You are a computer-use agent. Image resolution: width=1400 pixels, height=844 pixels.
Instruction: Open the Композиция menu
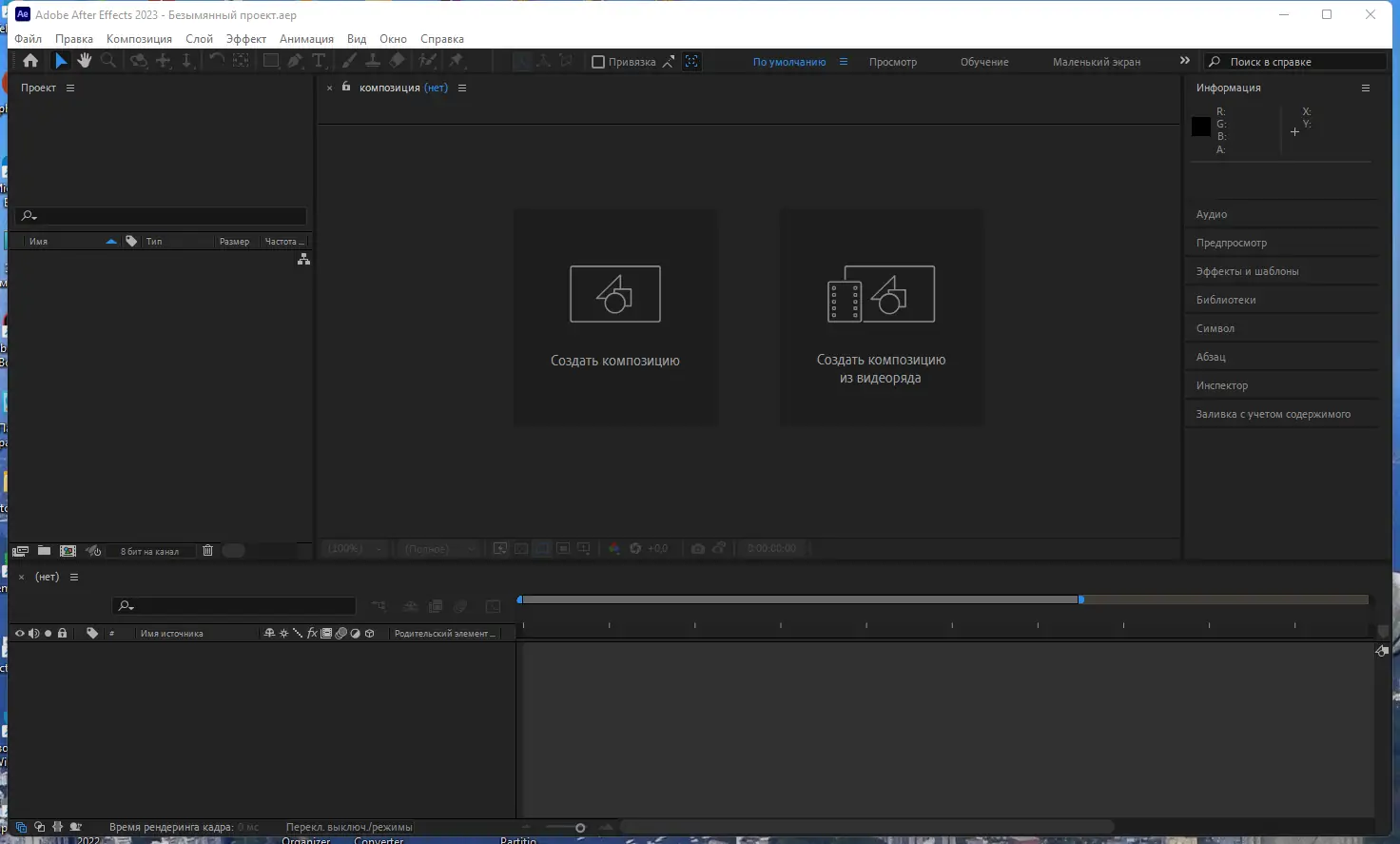[139, 39]
